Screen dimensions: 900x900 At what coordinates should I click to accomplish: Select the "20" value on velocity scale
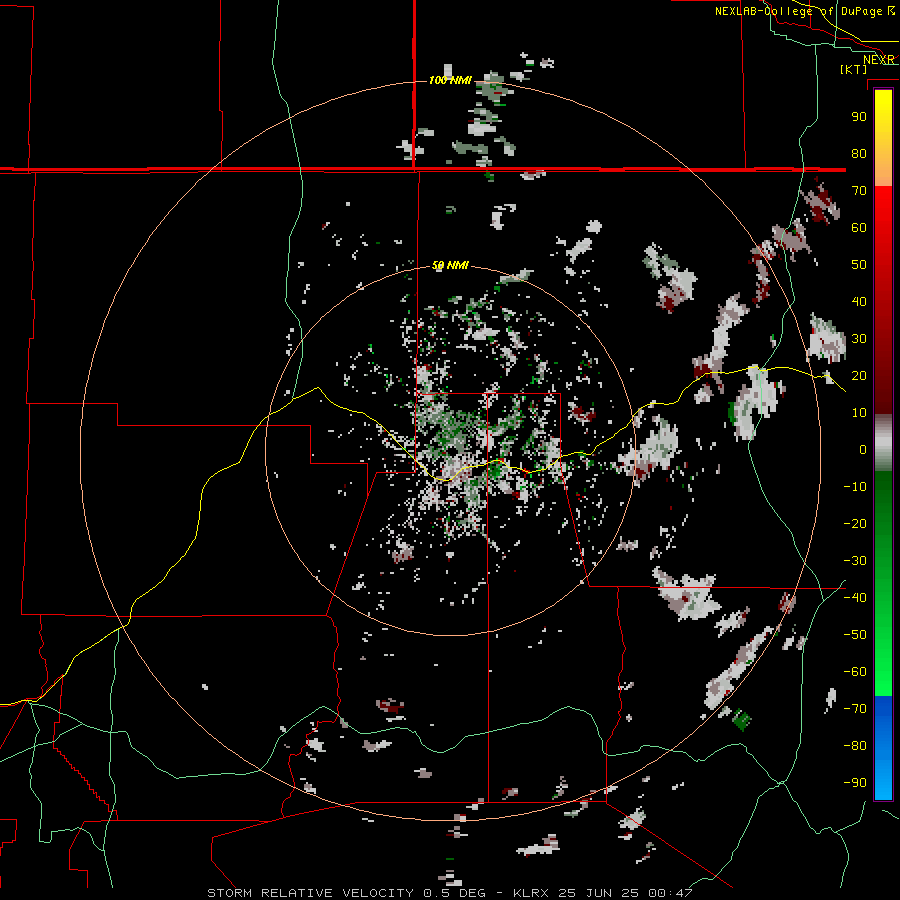[x=859, y=375]
